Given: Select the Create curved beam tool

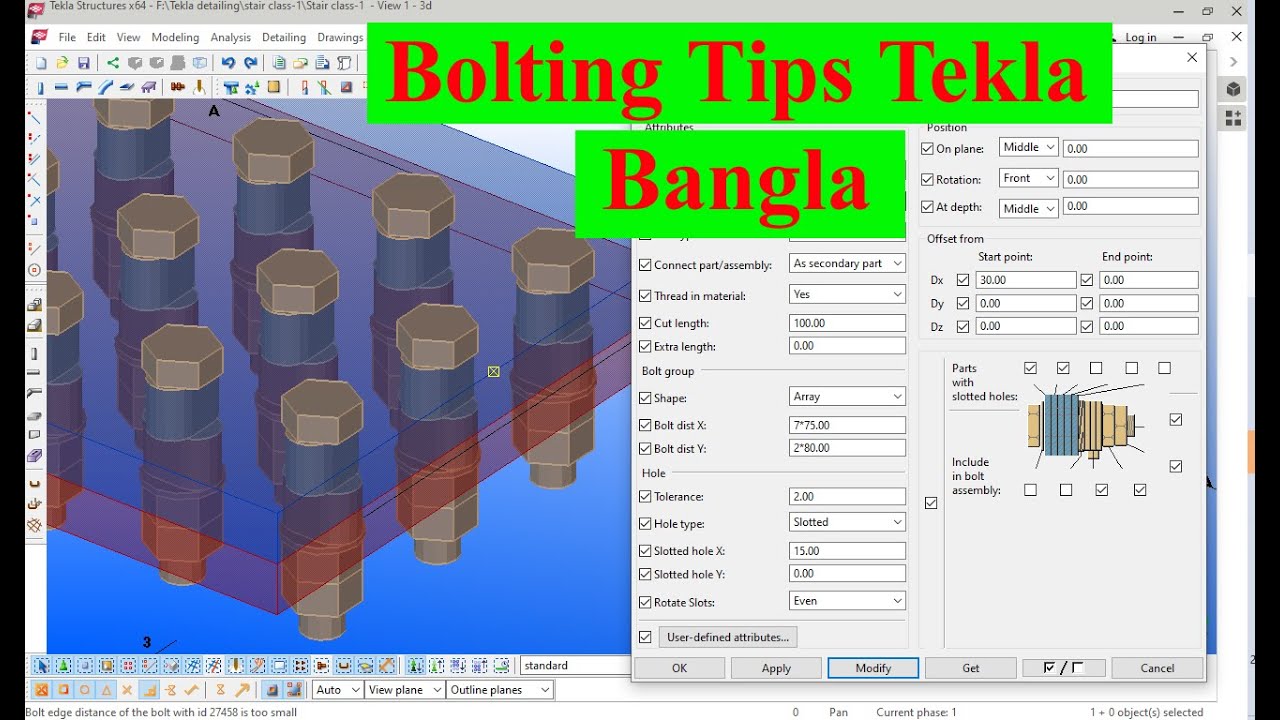Looking at the screenshot, I should coord(105,87).
